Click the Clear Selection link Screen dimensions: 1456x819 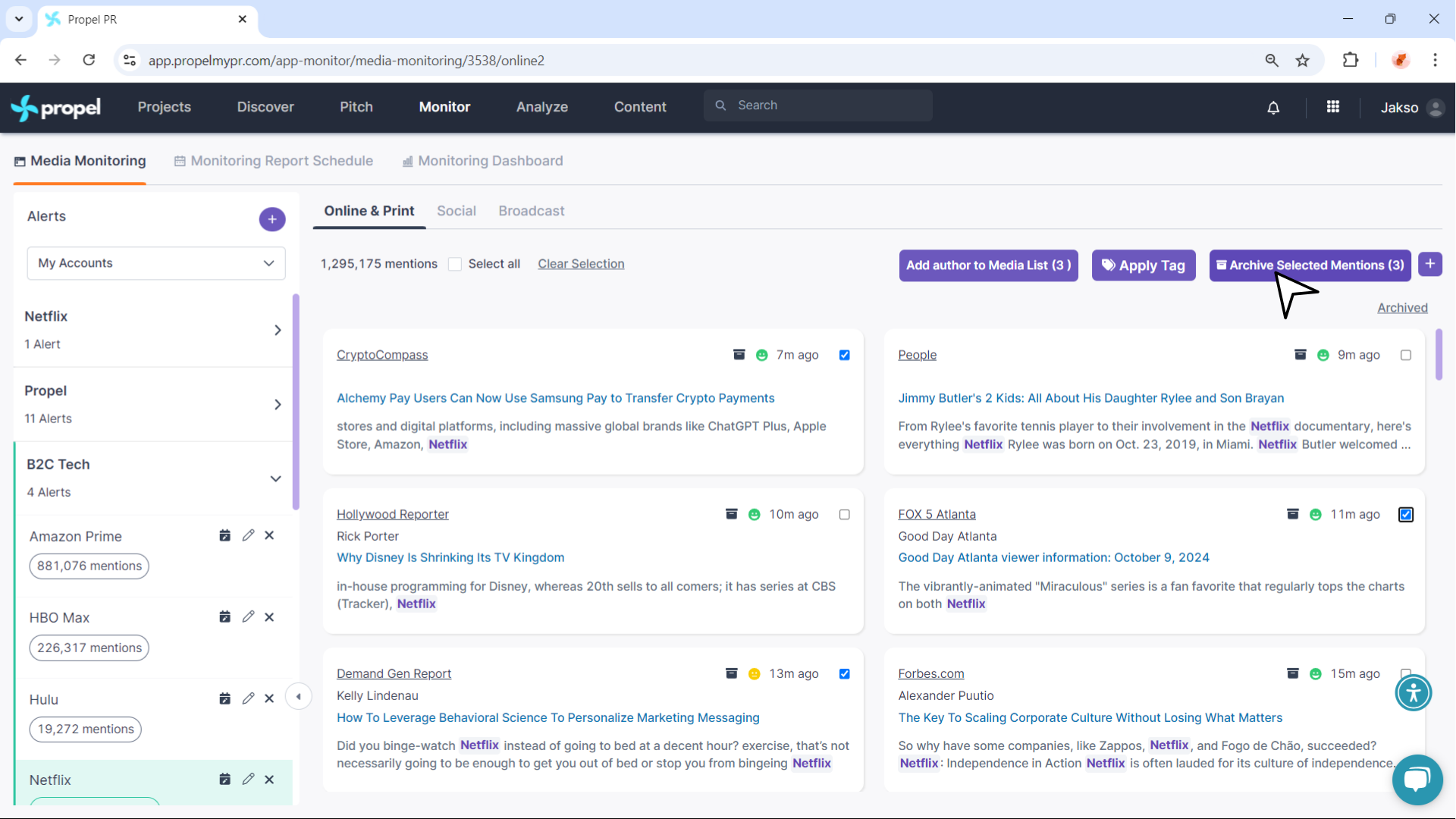[581, 264]
